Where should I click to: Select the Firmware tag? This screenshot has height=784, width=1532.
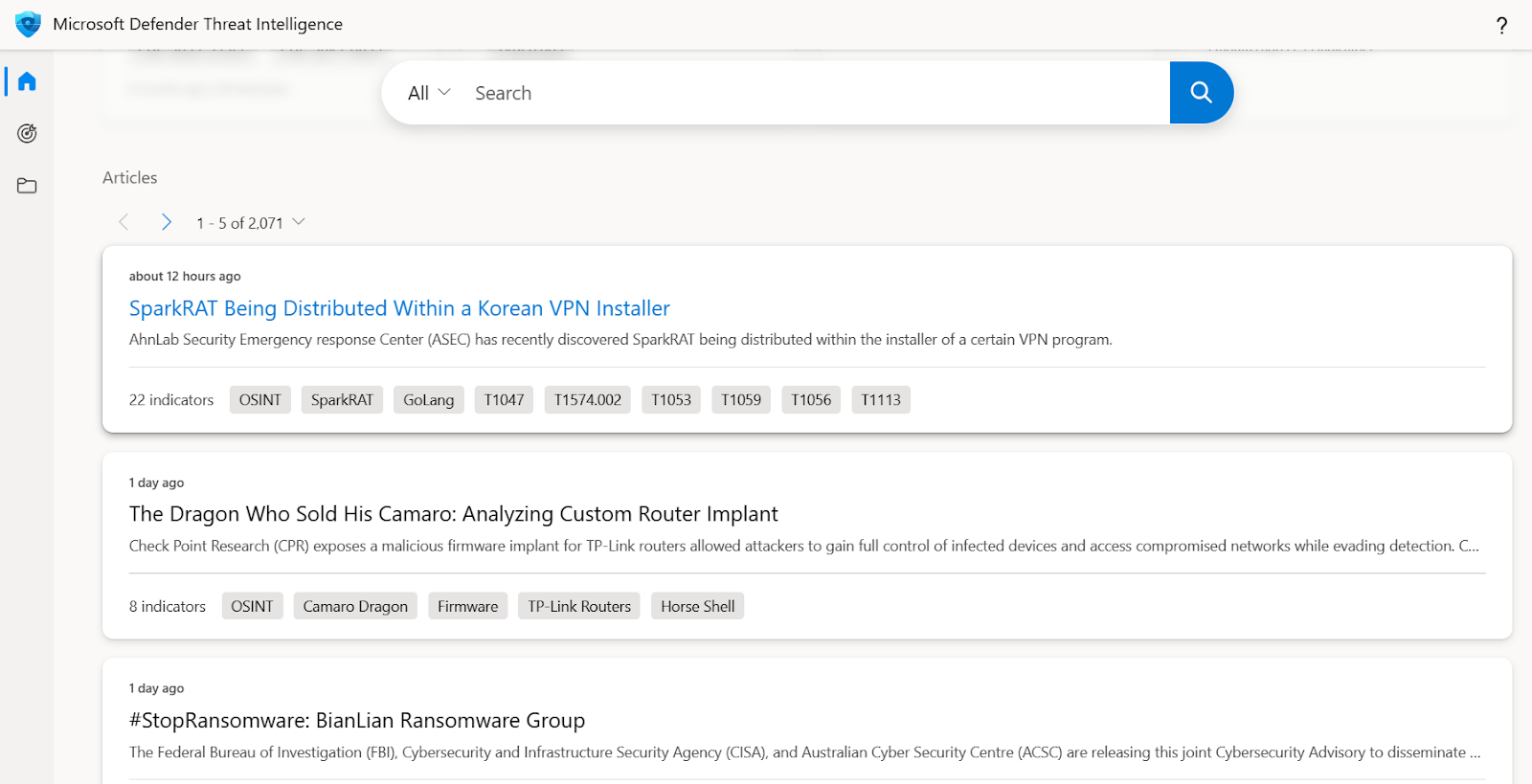tap(468, 606)
